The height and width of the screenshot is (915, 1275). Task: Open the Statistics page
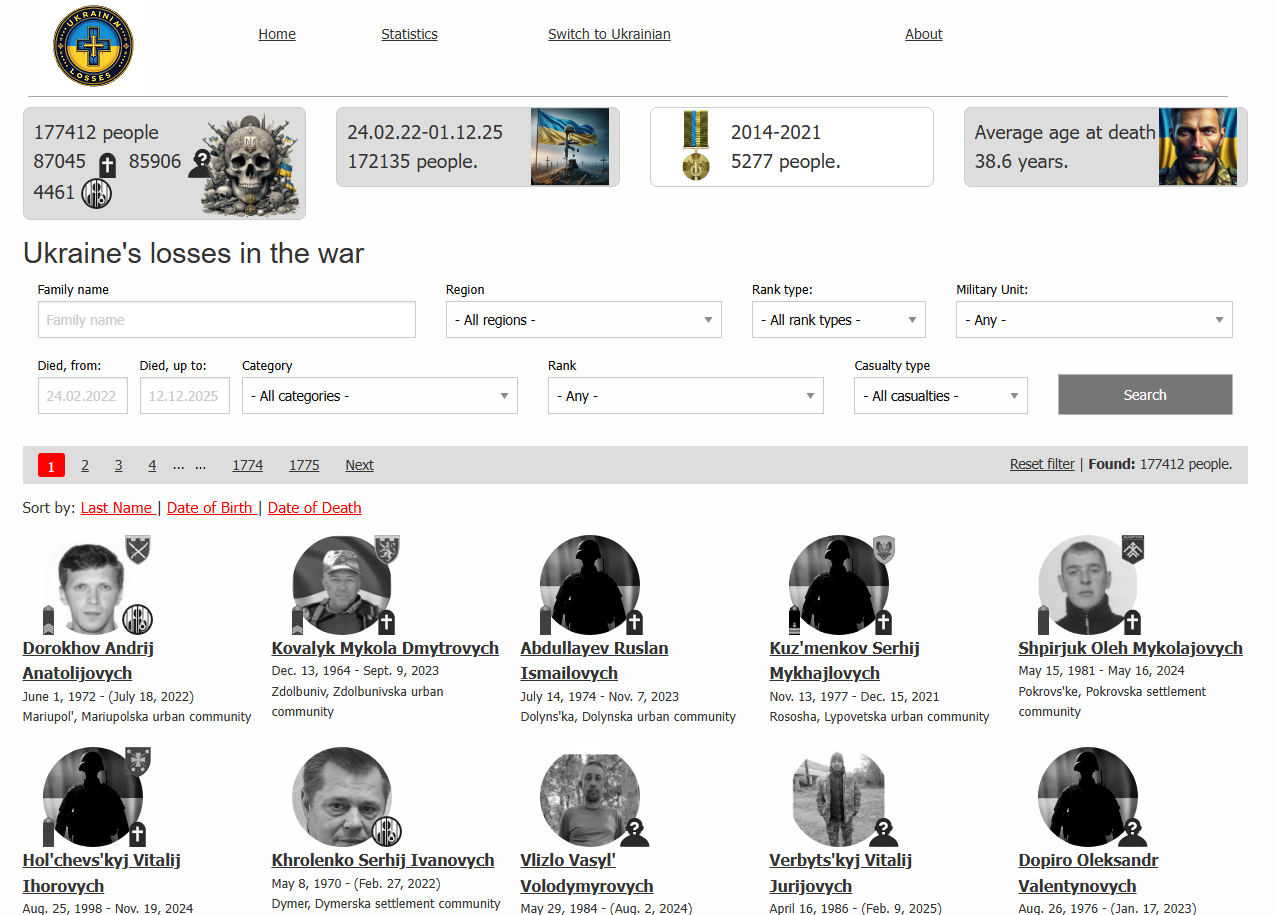(409, 34)
